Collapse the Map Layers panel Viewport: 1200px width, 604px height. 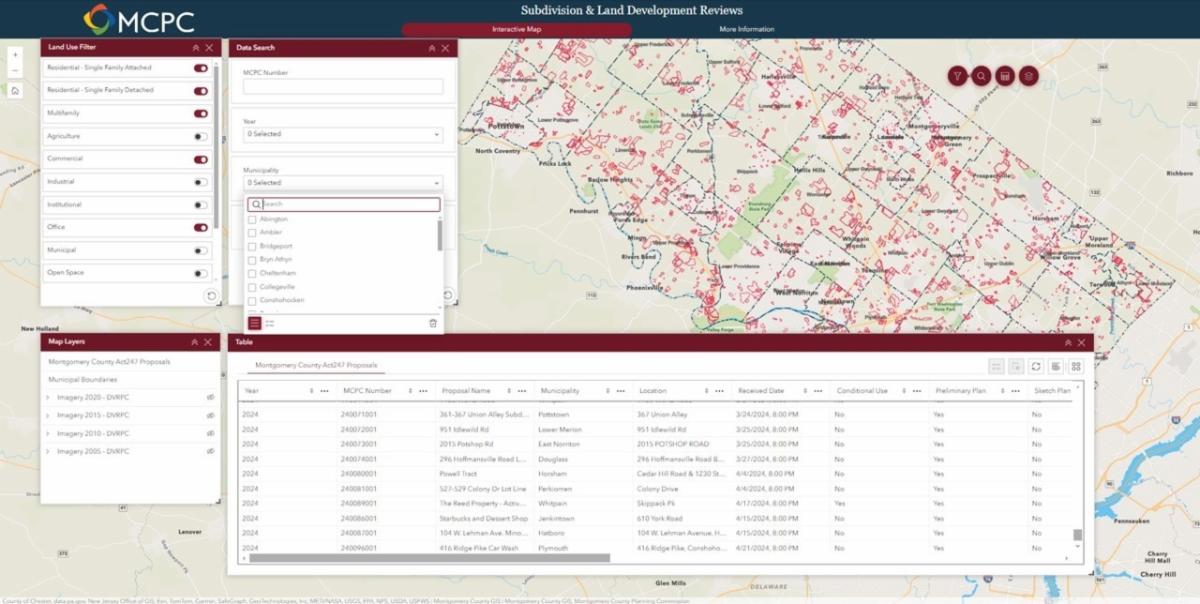[x=196, y=342]
